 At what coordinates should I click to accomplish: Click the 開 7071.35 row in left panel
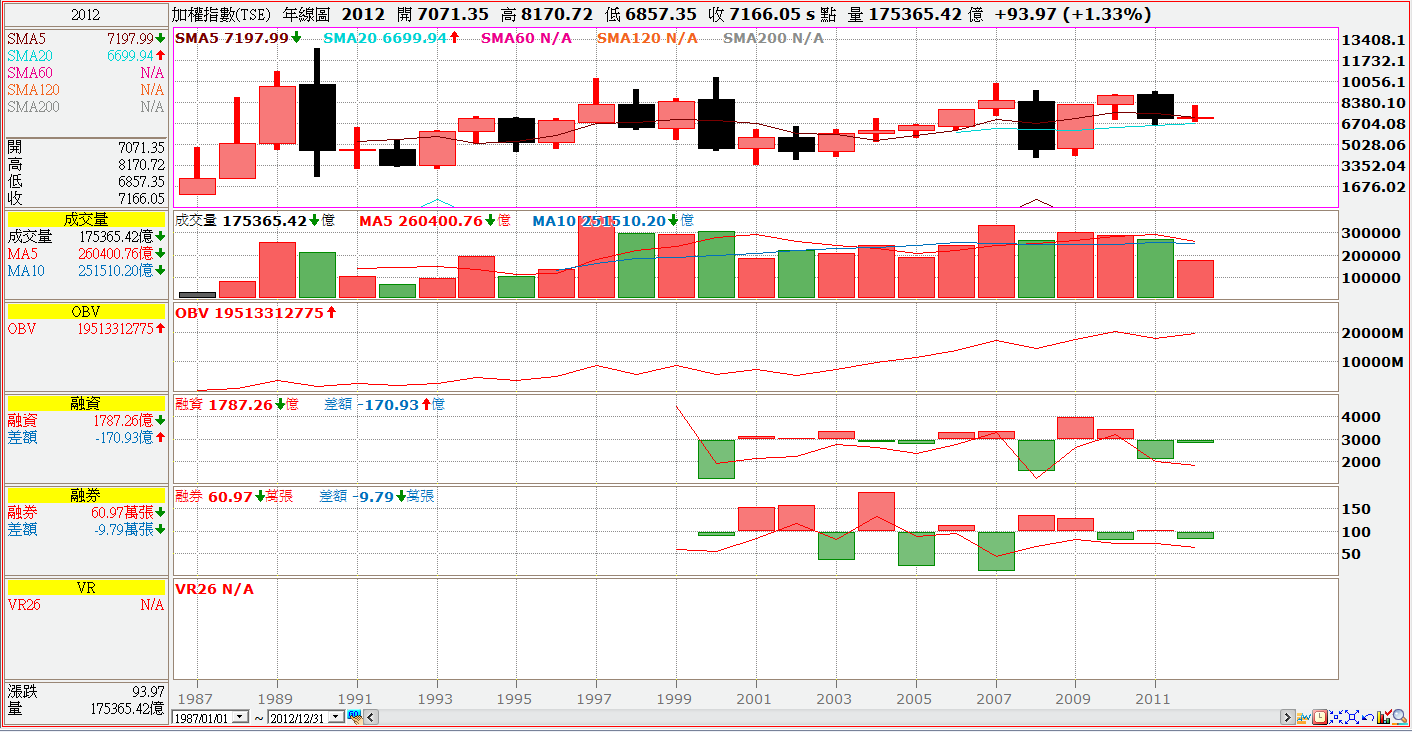[86, 147]
